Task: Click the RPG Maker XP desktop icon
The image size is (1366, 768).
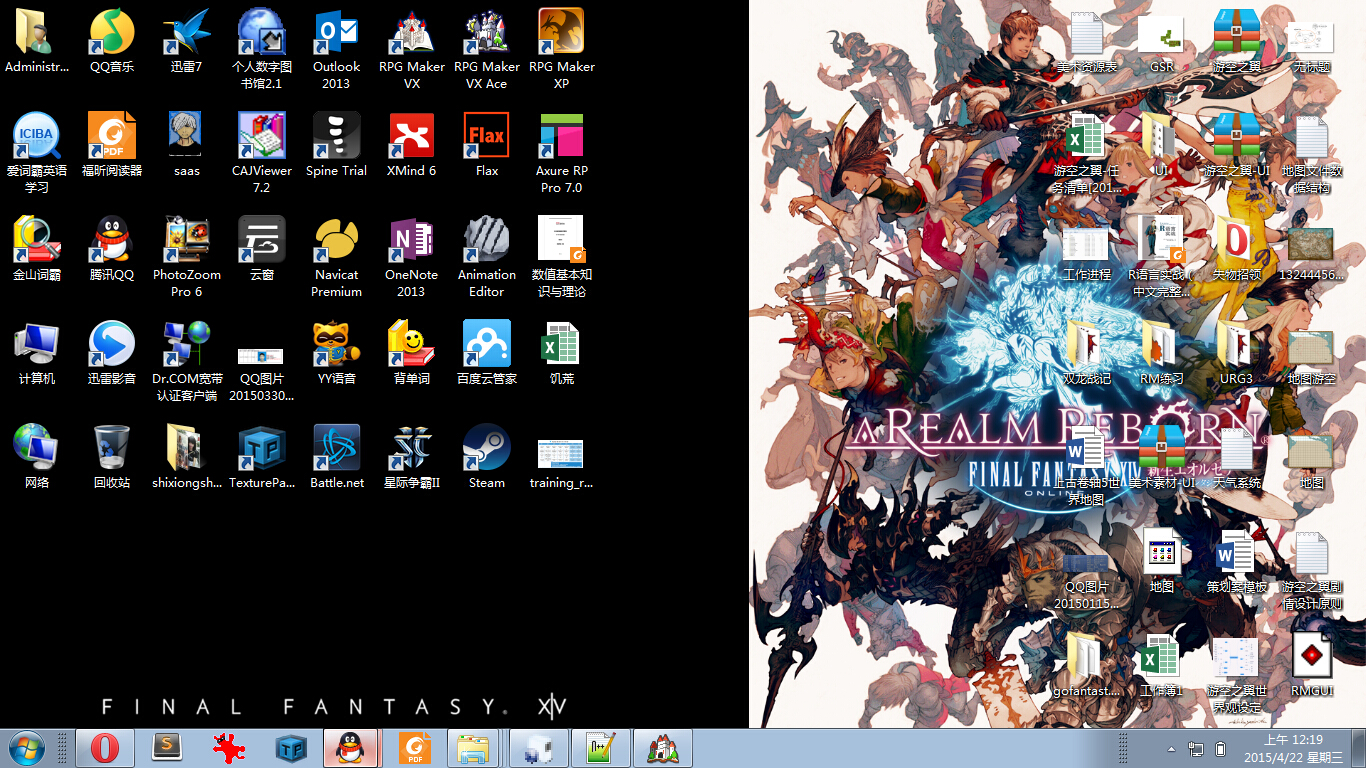Action: [x=562, y=50]
